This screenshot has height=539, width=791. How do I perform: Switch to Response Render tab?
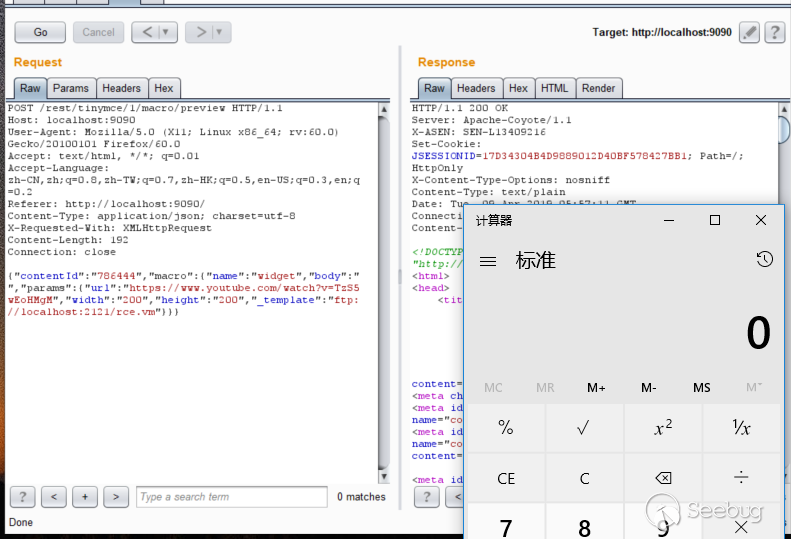pyautogui.click(x=598, y=88)
